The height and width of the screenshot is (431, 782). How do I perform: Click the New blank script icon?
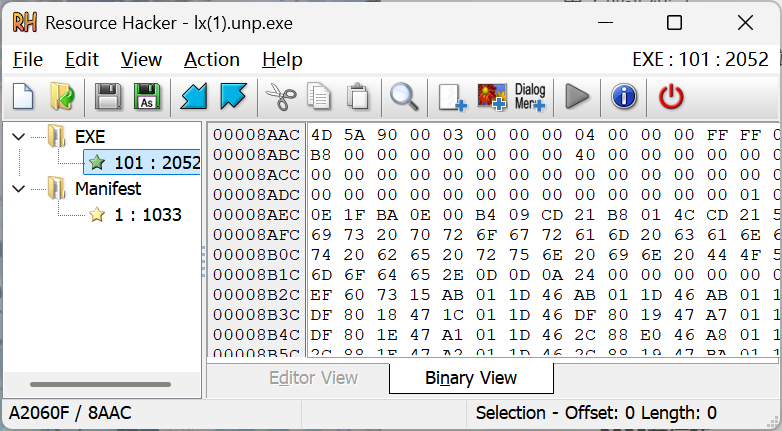point(23,96)
